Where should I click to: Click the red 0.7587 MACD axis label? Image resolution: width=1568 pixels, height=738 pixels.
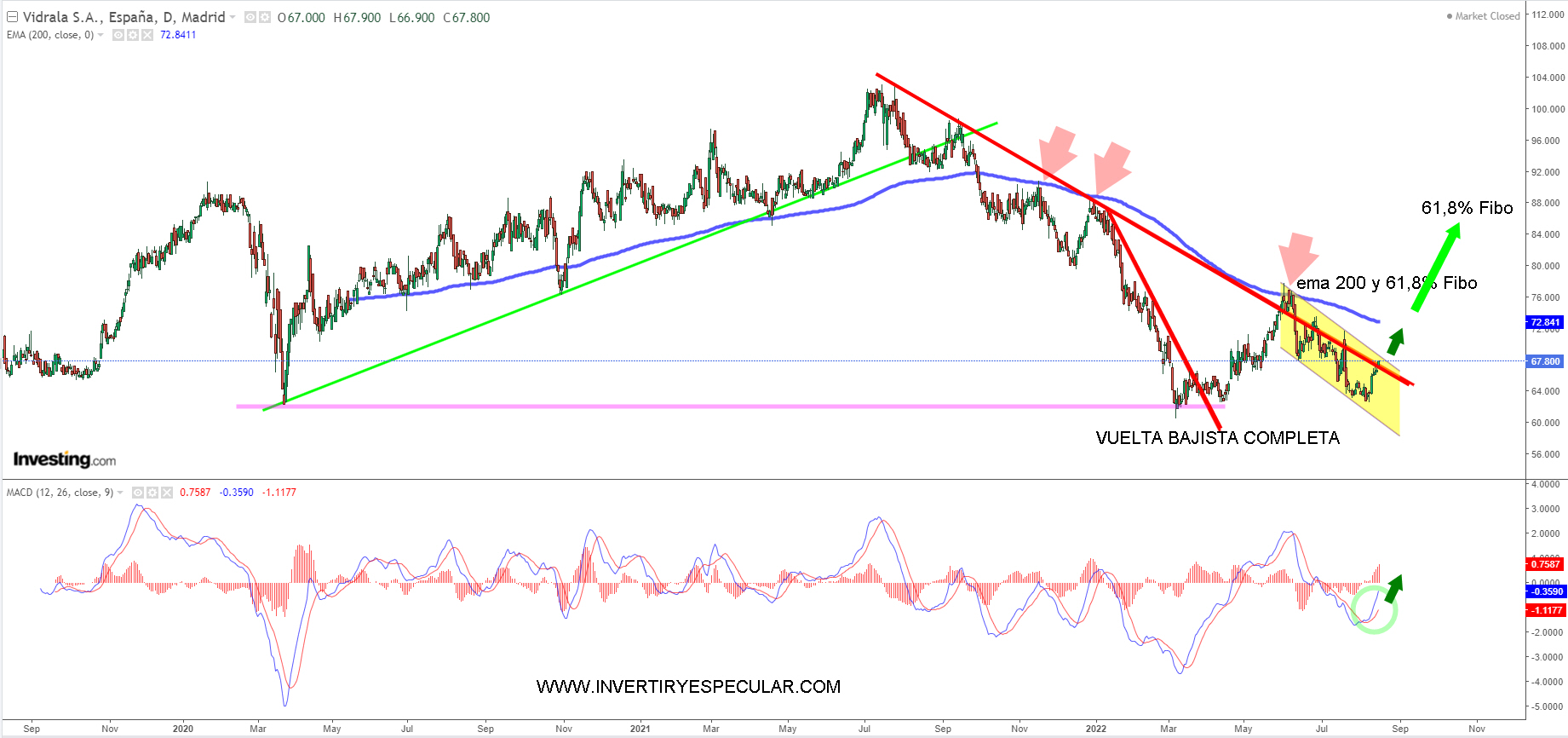(1545, 564)
